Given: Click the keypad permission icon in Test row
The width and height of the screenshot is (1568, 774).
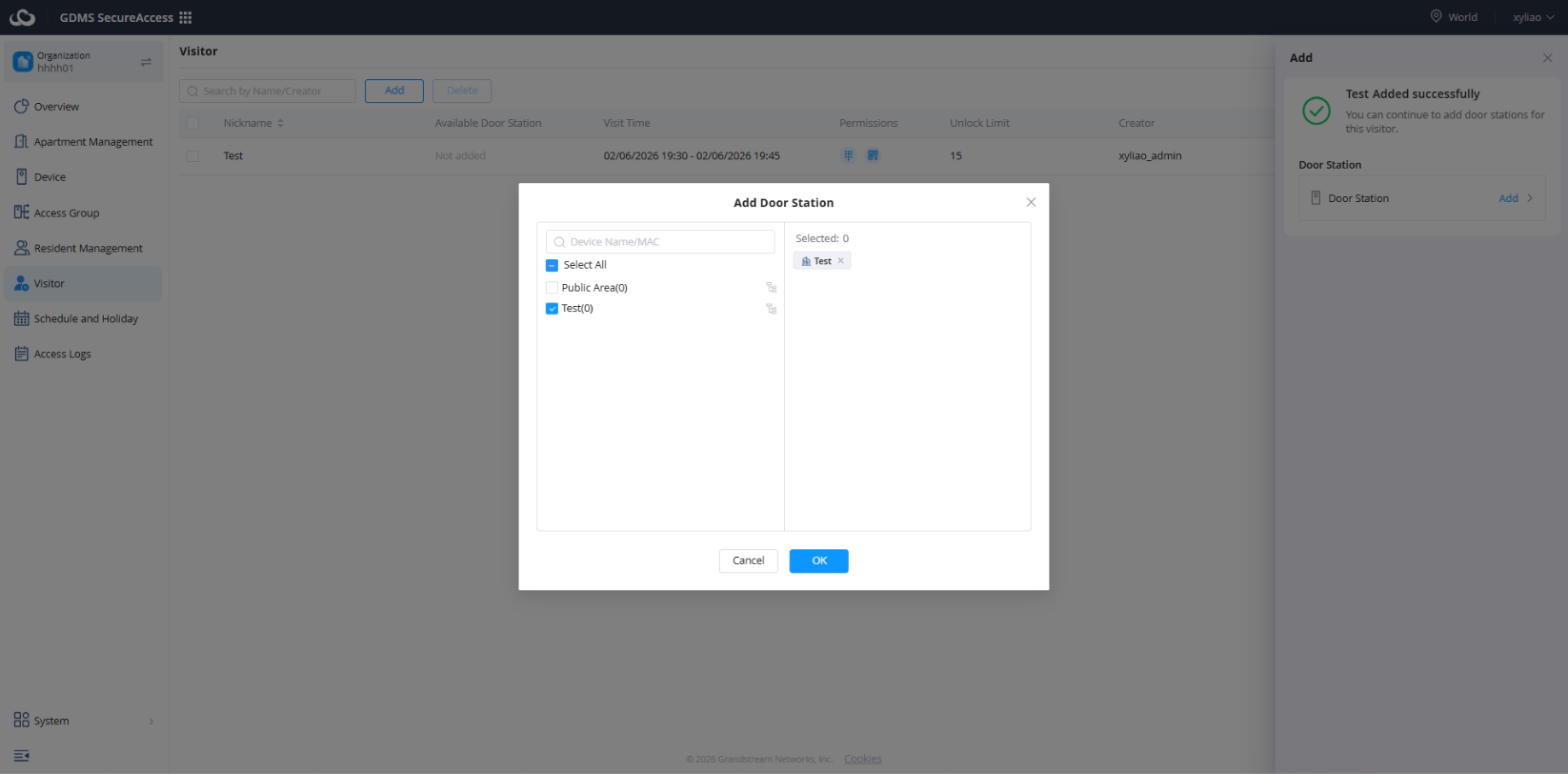Looking at the screenshot, I should pyautogui.click(x=848, y=155).
